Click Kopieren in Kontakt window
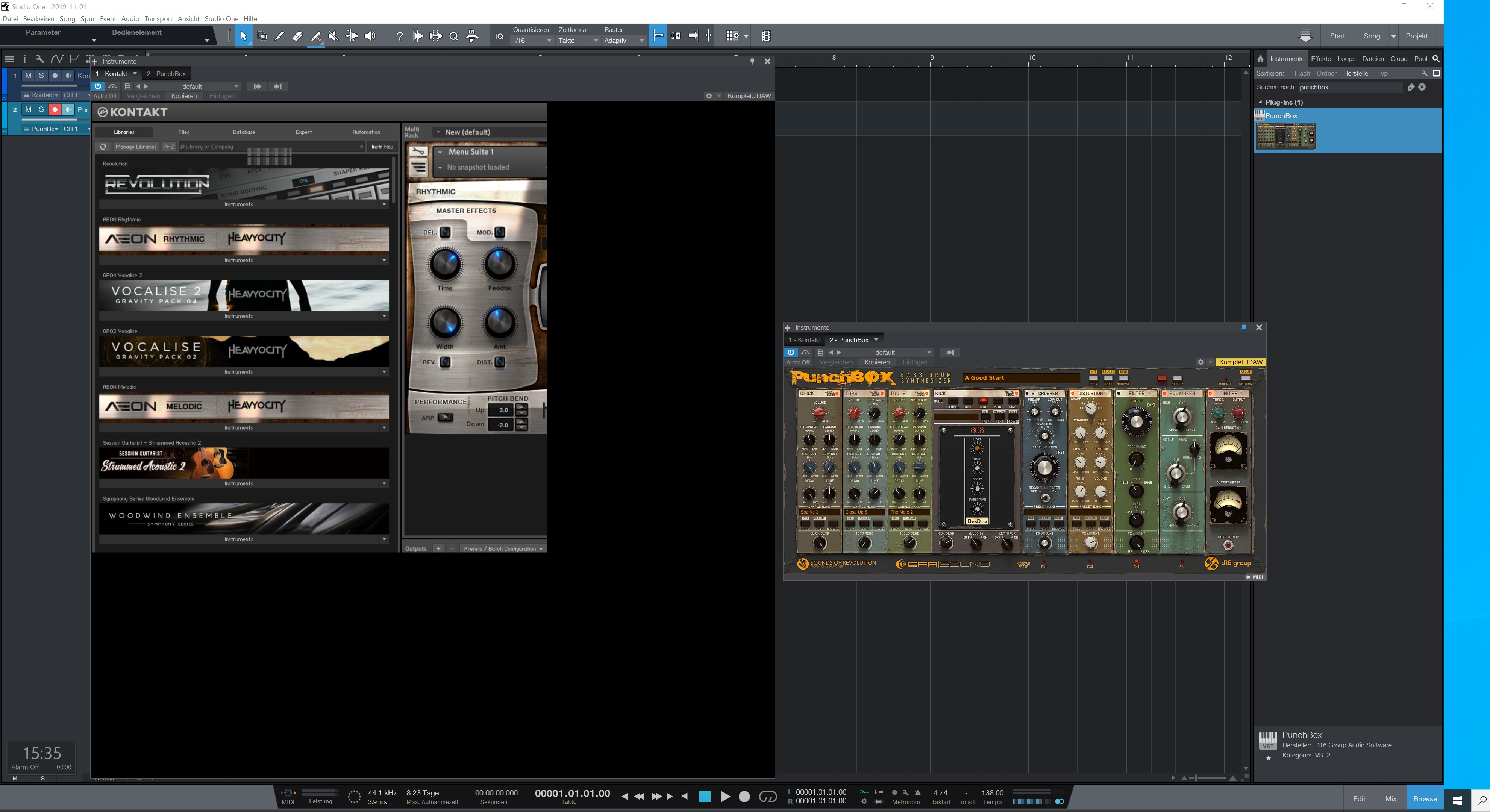 [184, 96]
